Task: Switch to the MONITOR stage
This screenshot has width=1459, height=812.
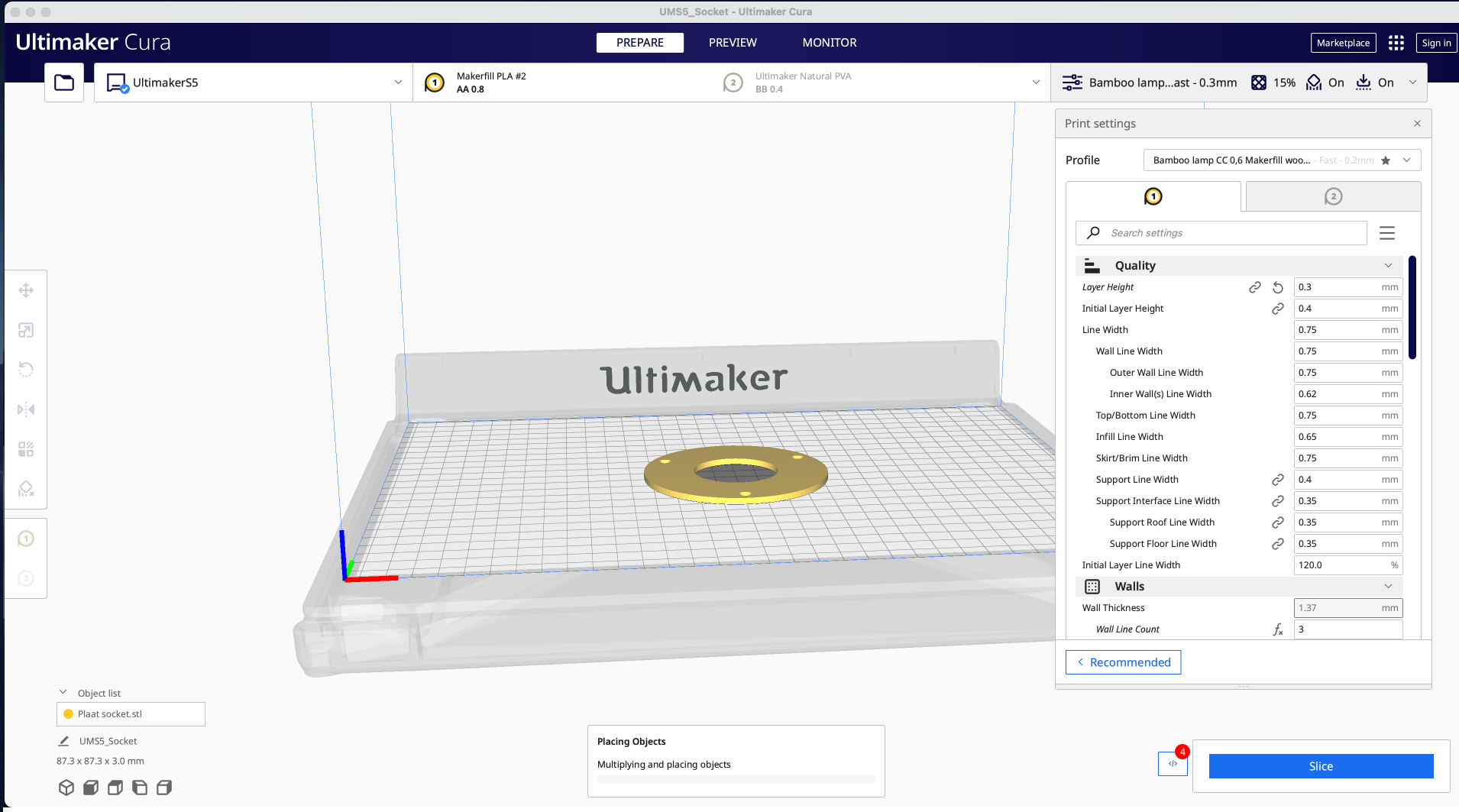Action: [830, 43]
